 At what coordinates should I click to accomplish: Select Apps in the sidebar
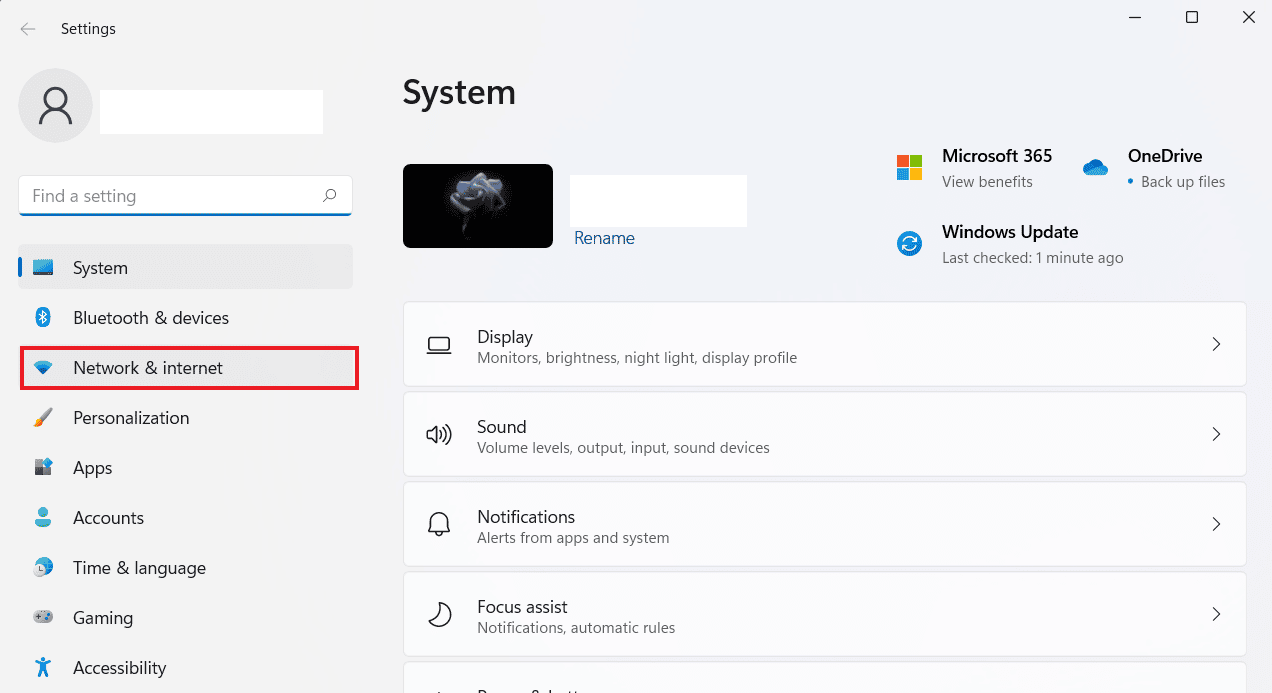tap(186, 467)
